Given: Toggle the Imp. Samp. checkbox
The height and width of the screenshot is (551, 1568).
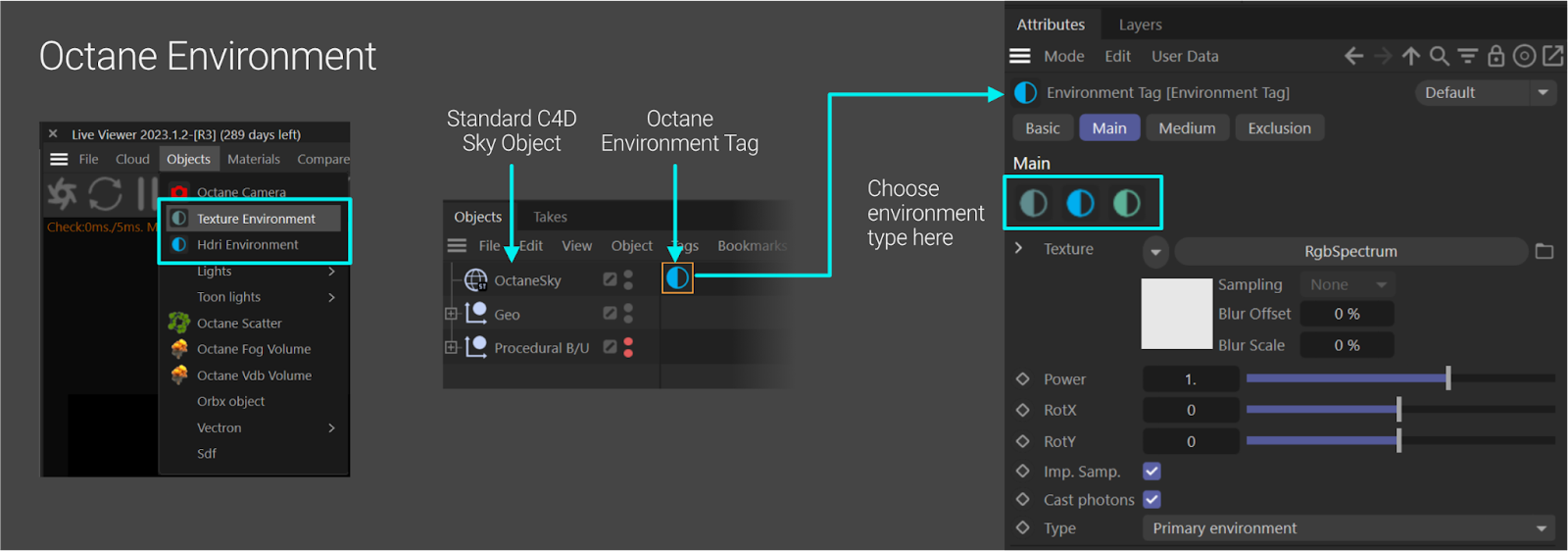Looking at the screenshot, I should coord(1151,472).
